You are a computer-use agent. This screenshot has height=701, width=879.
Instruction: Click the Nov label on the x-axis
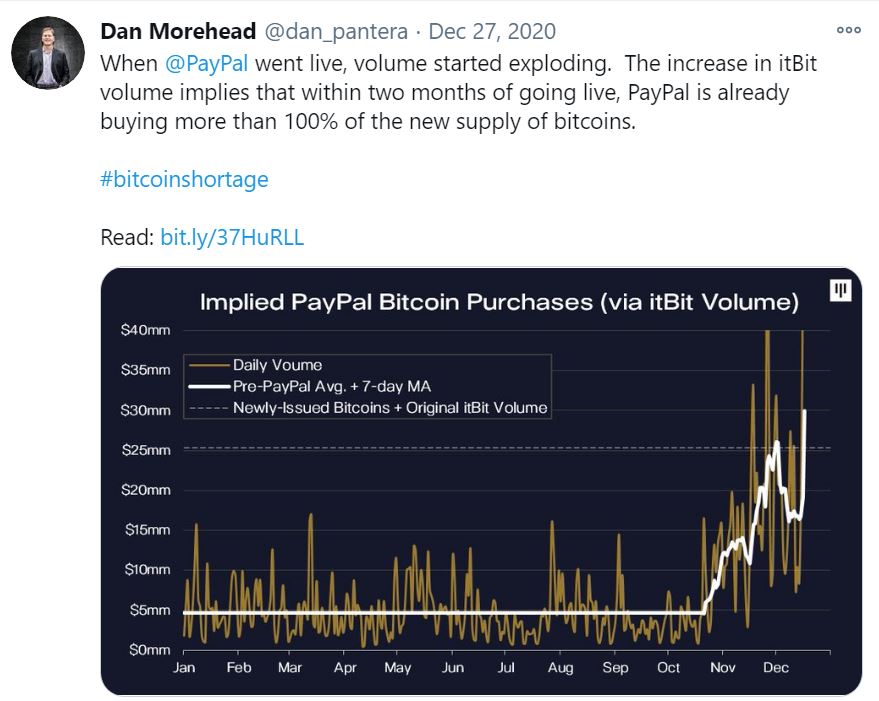[x=721, y=667]
